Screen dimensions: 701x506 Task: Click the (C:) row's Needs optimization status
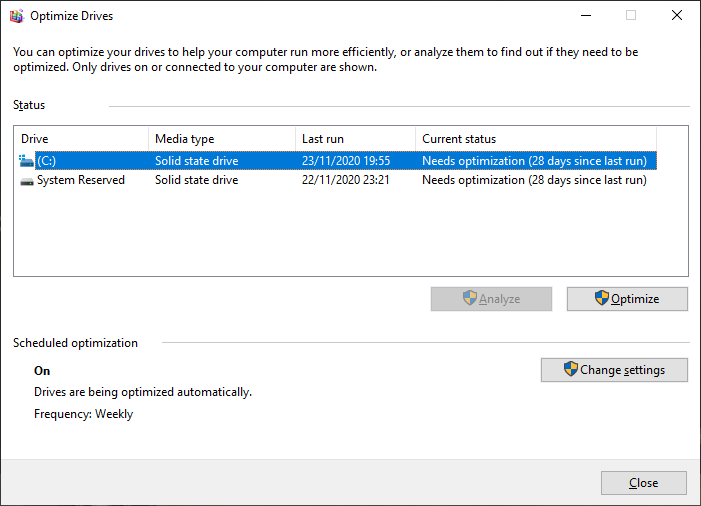tap(534, 161)
